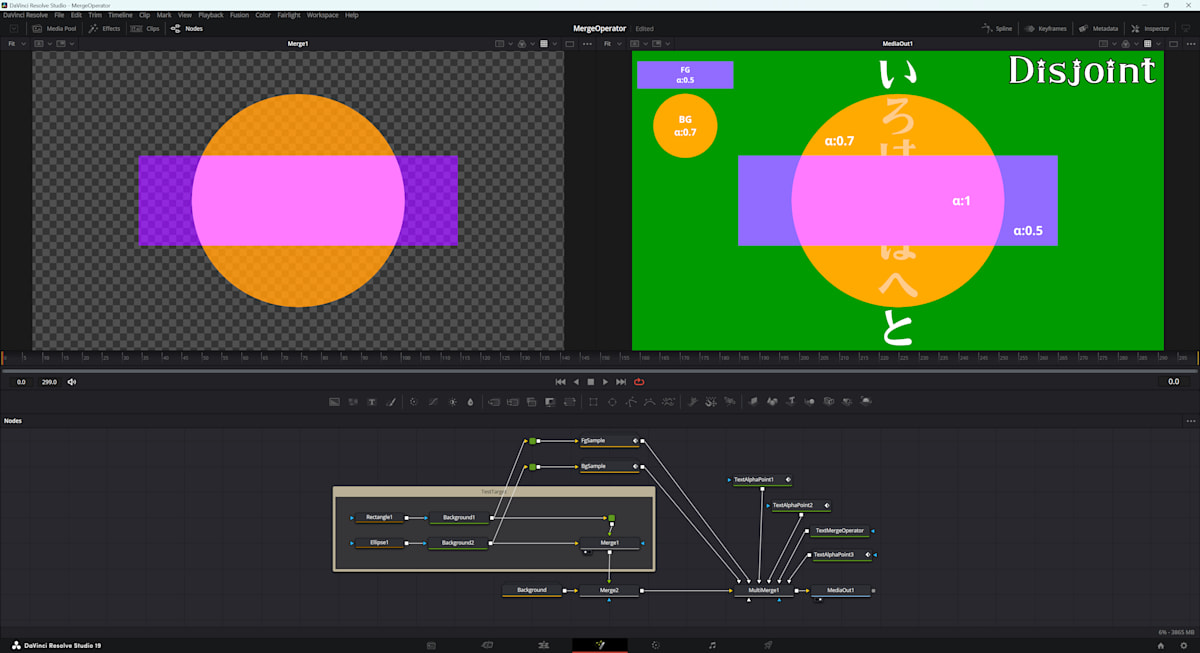This screenshot has width=1200, height=653.
Task: Switch to the Media page
Action: tap(431, 645)
